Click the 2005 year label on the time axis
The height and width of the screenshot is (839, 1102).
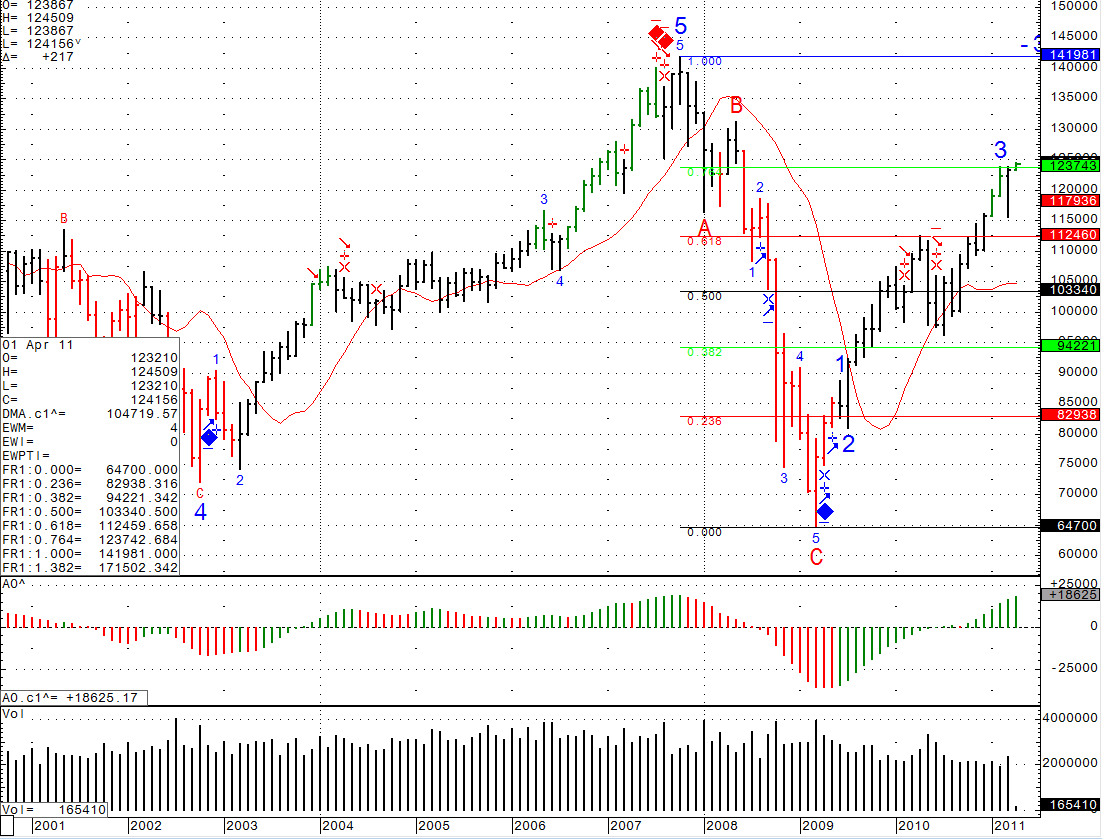(x=433, y=827)
